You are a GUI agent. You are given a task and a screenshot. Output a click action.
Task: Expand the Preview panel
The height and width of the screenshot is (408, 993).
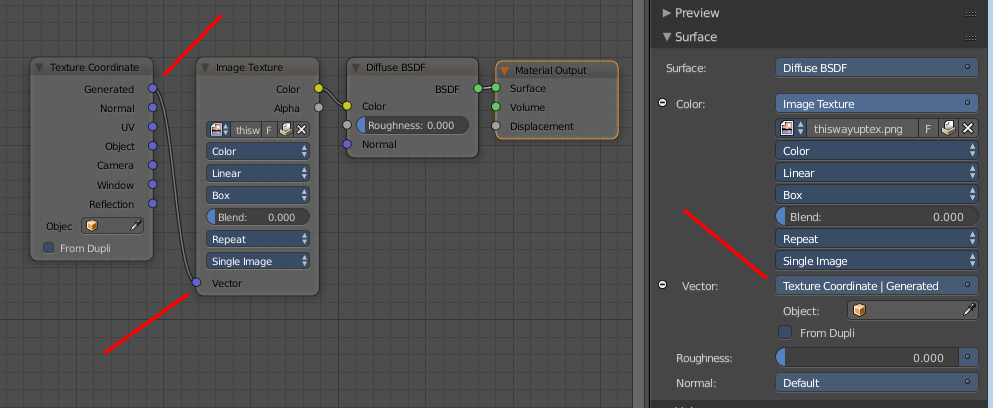click(x=666, y=13)
